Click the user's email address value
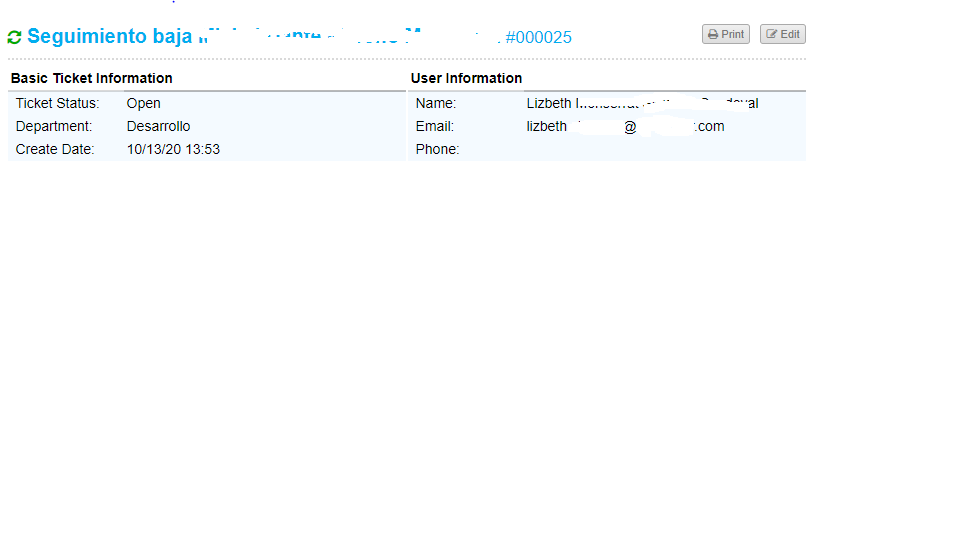The width and height of the screenshot is (960, 540). click(625, 126)
